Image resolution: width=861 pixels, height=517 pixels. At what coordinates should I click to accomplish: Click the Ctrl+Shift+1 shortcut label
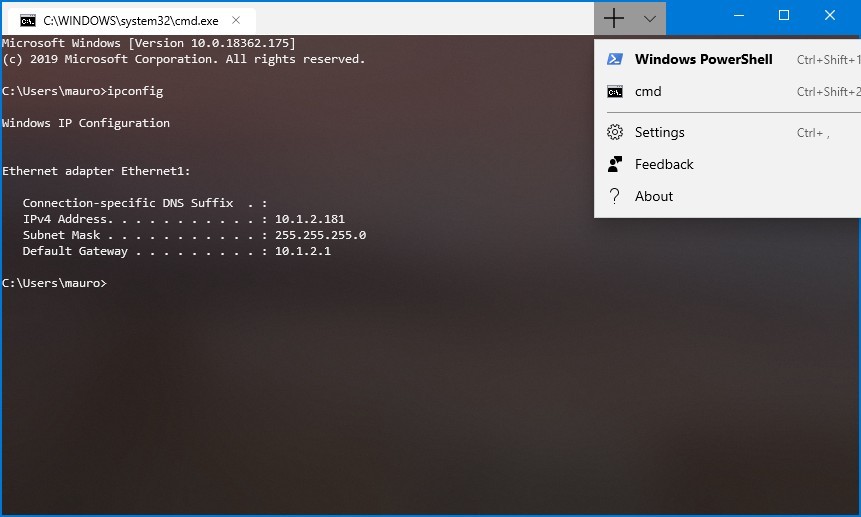[x=829, y=60]
